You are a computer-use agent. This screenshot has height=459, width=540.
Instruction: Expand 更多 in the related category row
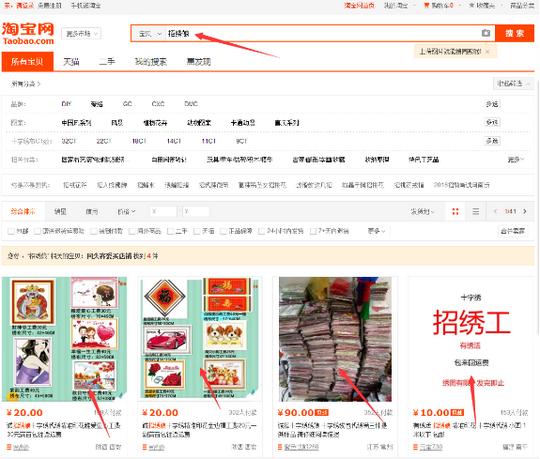tap(516, 159)
